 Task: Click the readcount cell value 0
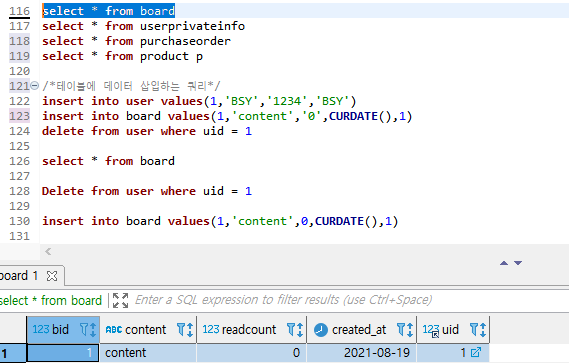tap(252, 353)
